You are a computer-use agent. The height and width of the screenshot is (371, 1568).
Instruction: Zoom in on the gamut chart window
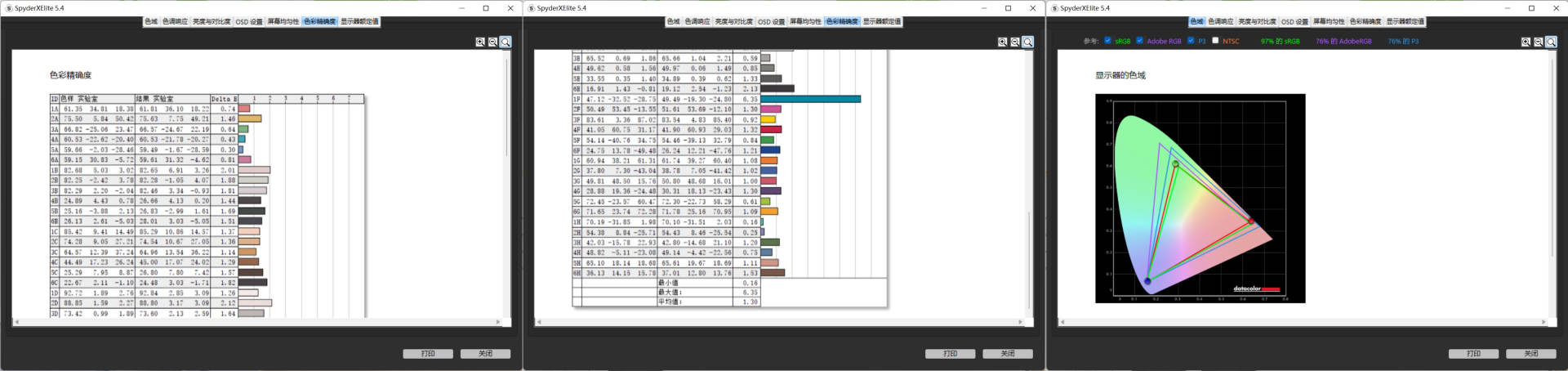click(x=1526, y=42)
